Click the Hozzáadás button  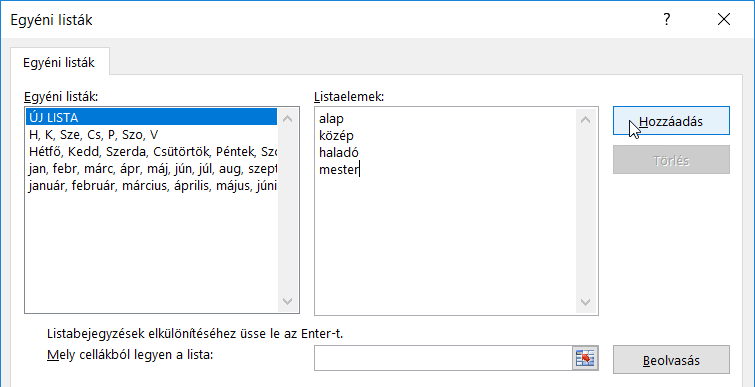(x=671, y=121)
